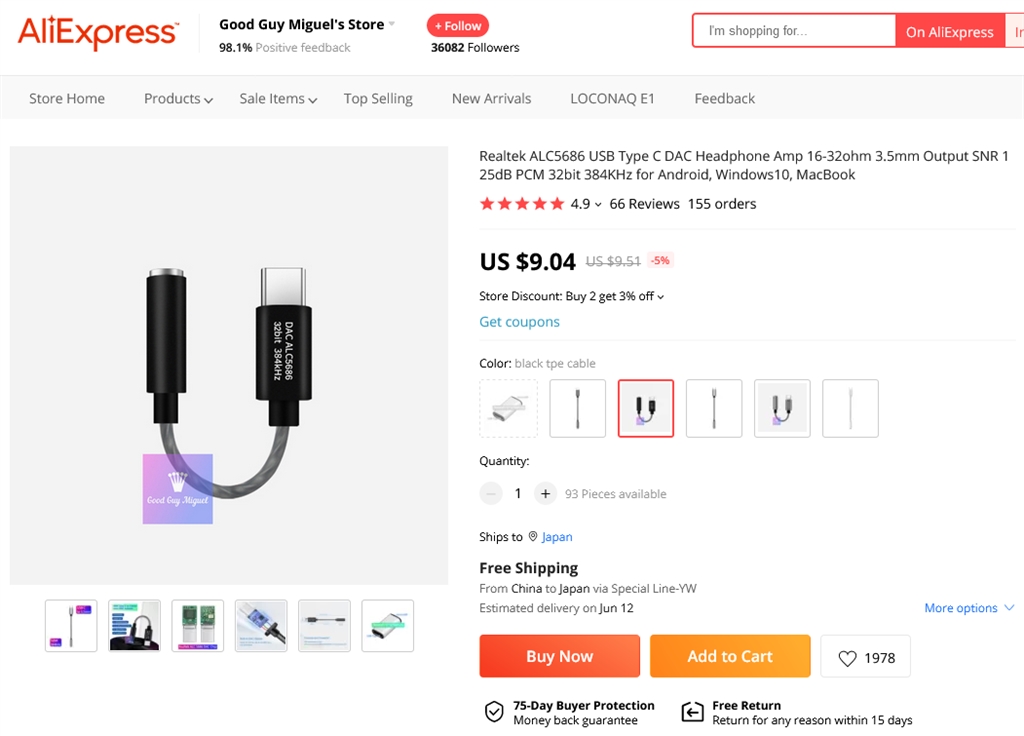Click the AliExpress logo
The image size is (1024, 736).
pos(97,33)
